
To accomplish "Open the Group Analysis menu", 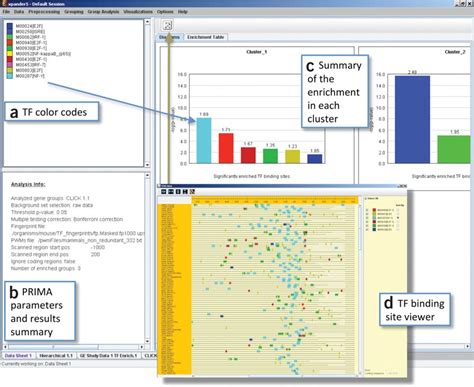I will (103, 12).
